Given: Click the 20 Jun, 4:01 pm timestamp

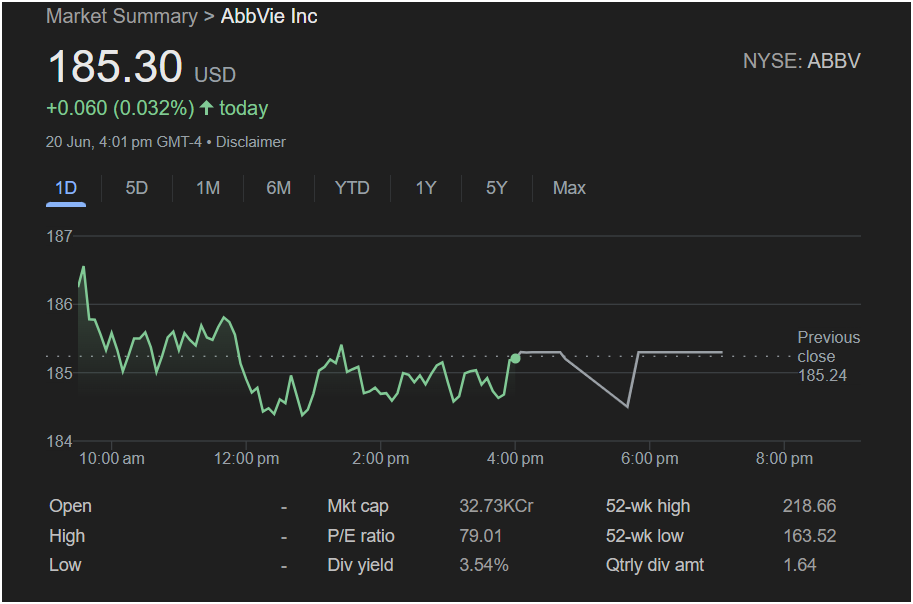Looking at the screenshot, I should pyautogui.click(x=124, y=142).
